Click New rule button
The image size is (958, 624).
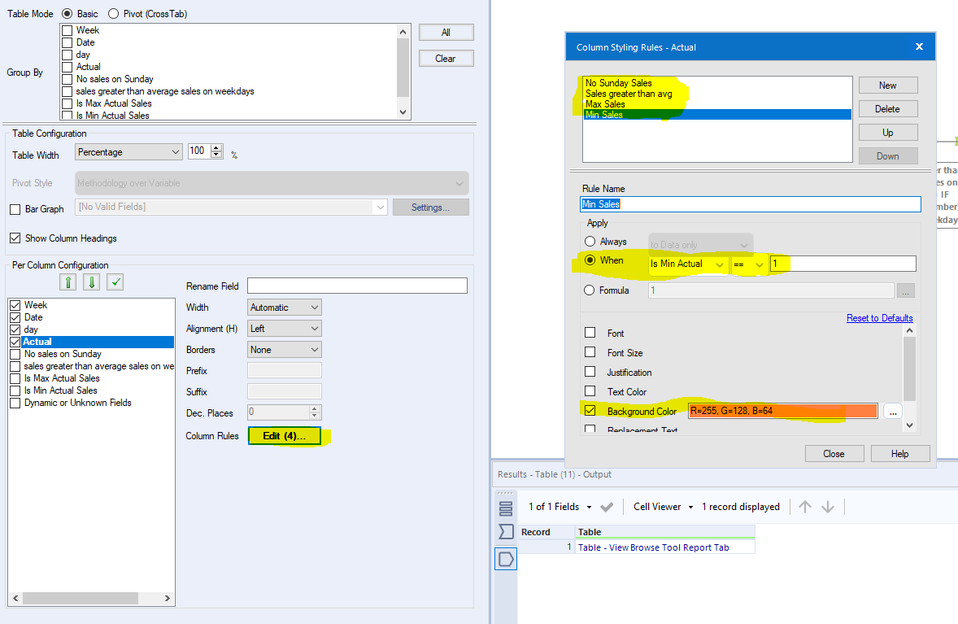pyautogui.click(x=888, y=86)
